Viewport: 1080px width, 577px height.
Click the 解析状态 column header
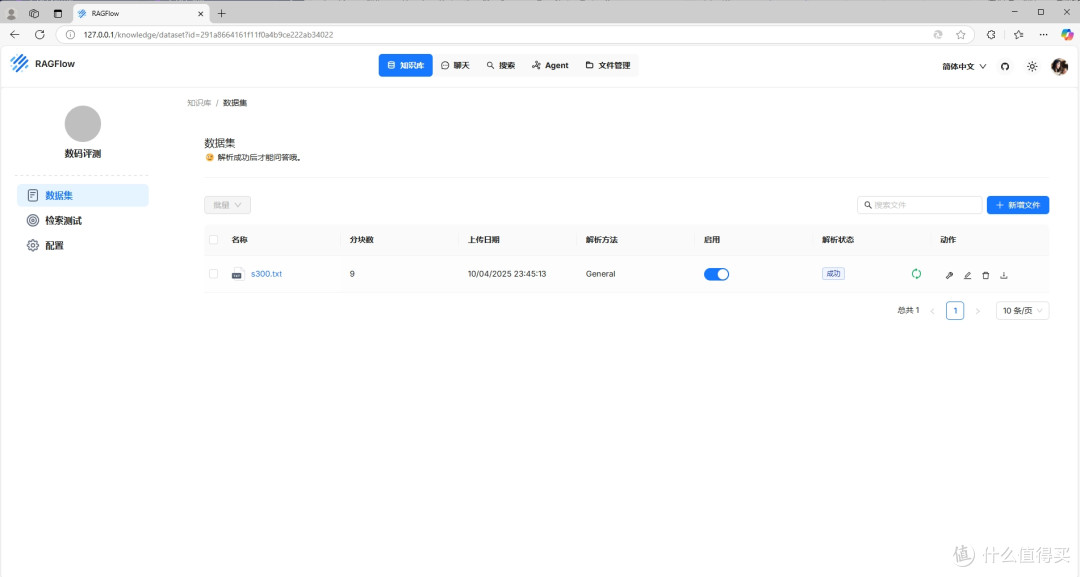(x=838, y=240)
